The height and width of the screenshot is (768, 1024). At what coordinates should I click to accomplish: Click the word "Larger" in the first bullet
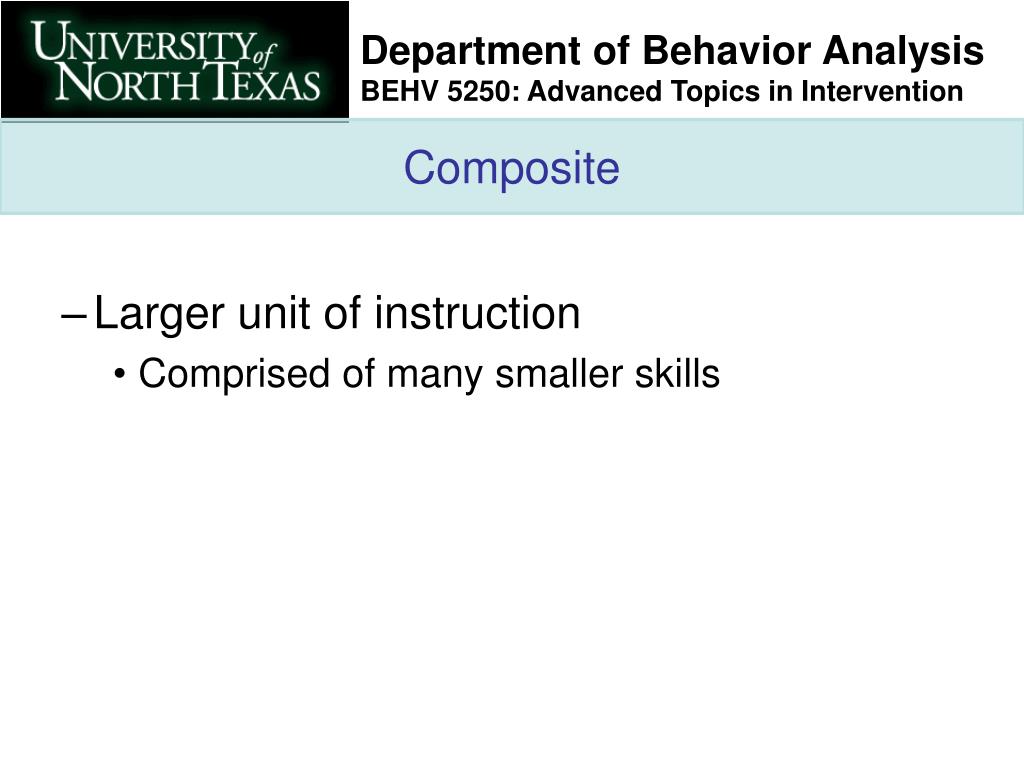(x=159, y=315)
